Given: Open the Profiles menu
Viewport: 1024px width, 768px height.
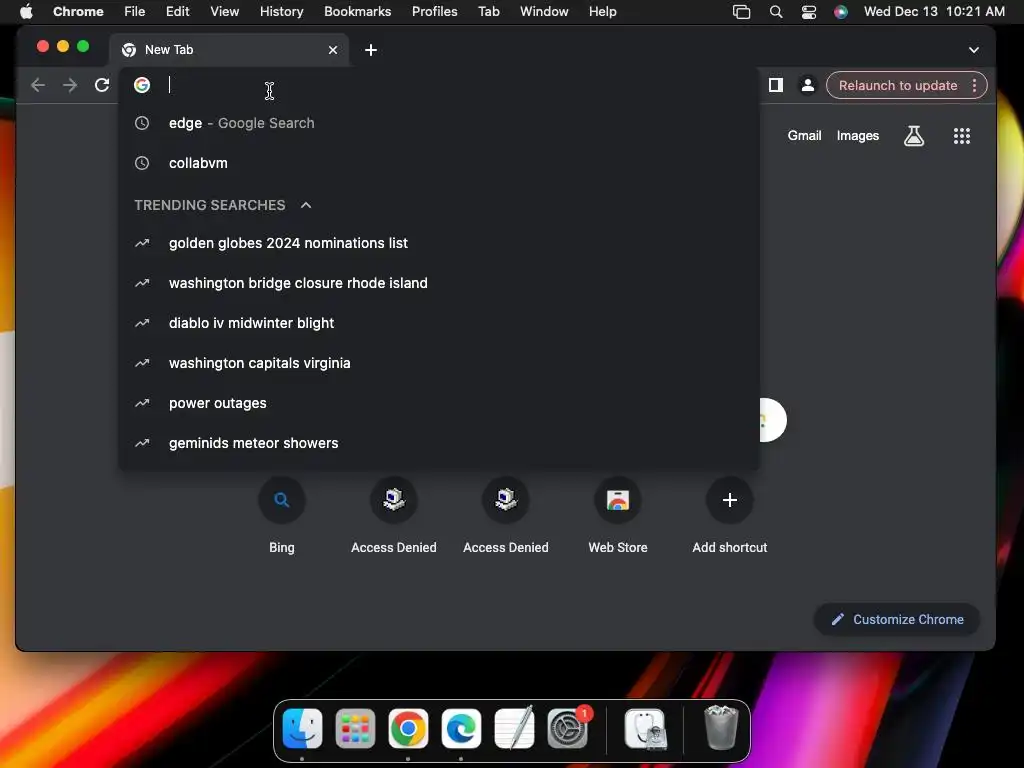Looking at the screenshot, I should point(434,11).
